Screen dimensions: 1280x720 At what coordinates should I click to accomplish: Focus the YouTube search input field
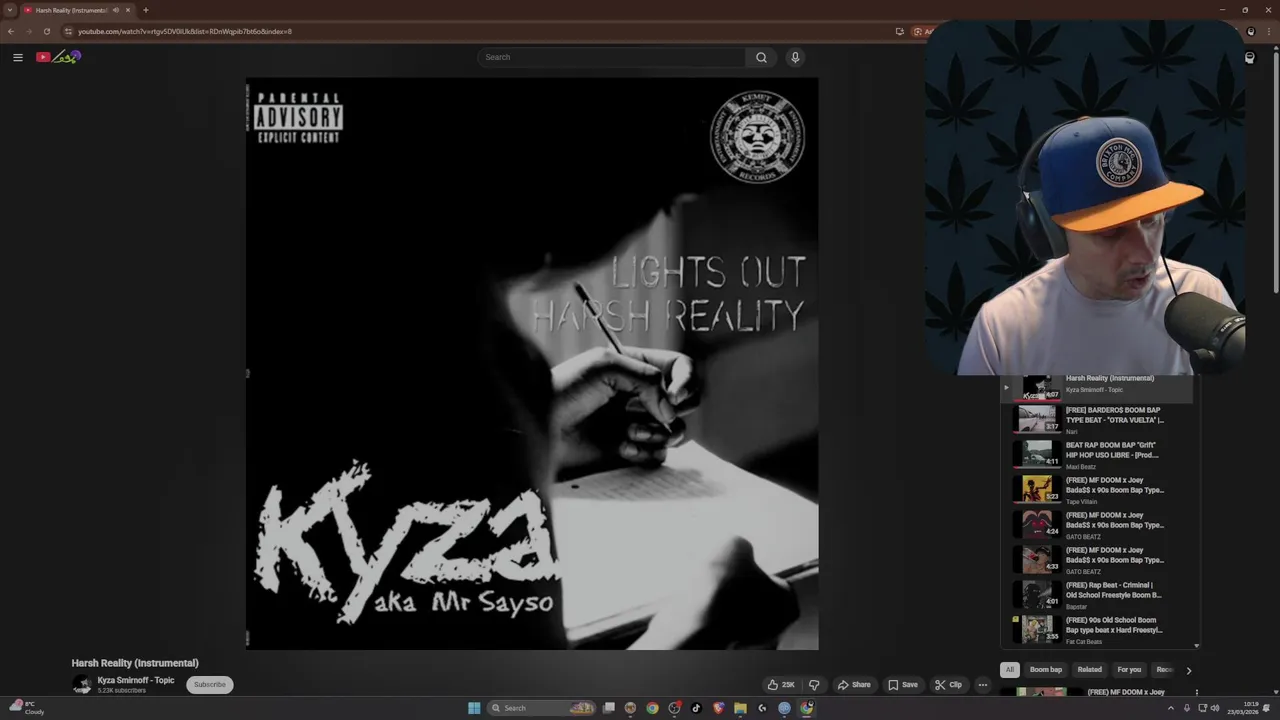pyautogui.click(x=611, y=57)
